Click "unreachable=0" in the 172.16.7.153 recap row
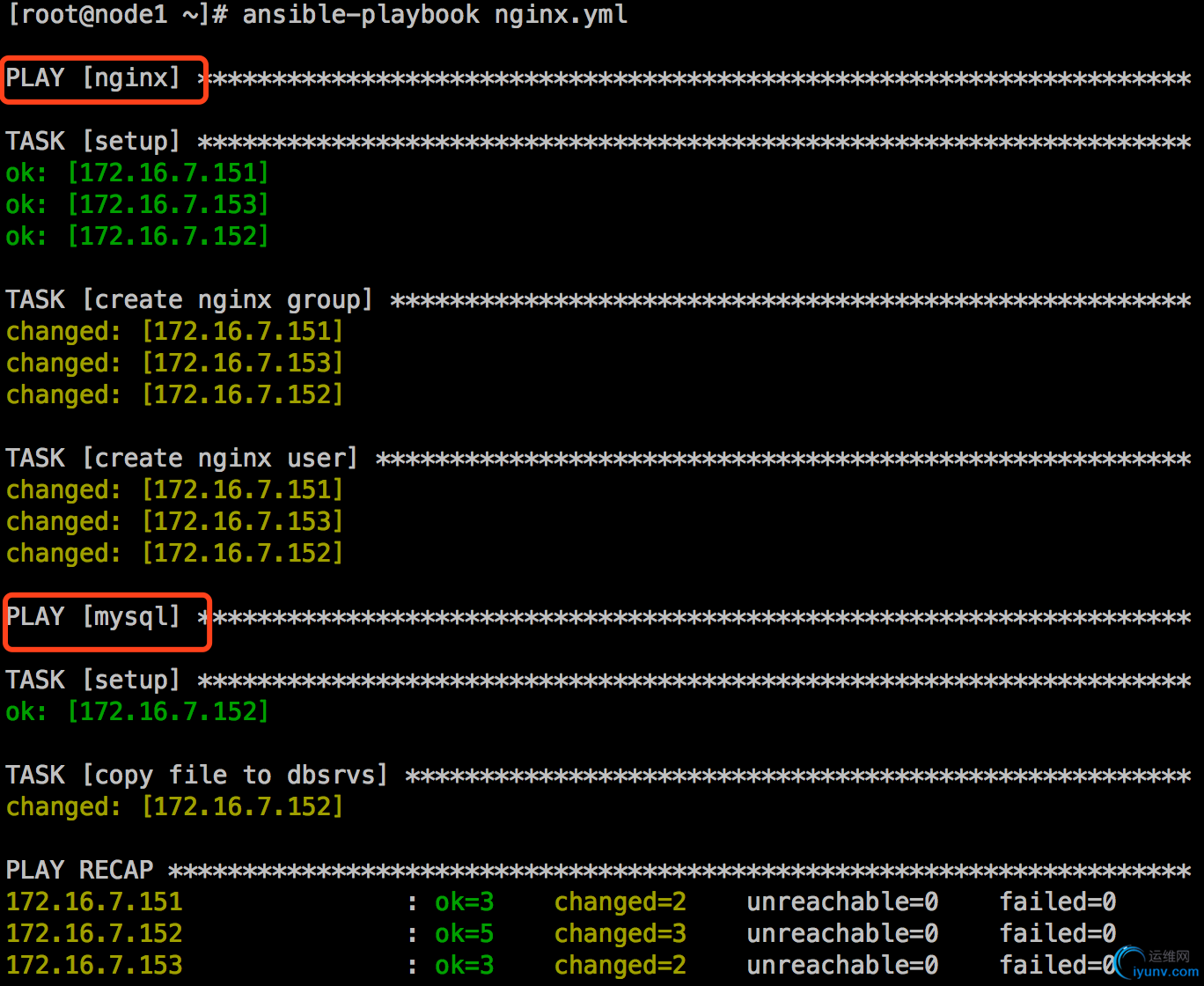Screen dimensions: 1204x986 [x=843, y=966]
